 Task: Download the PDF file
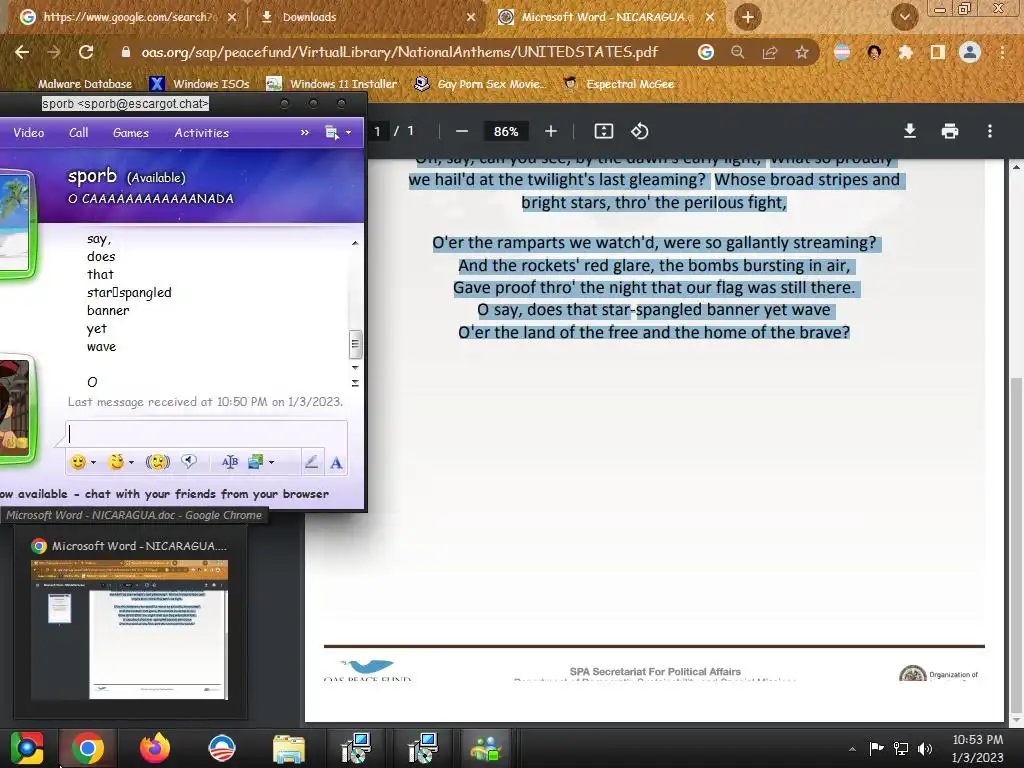pyautogui.click(x=910, y=131)
